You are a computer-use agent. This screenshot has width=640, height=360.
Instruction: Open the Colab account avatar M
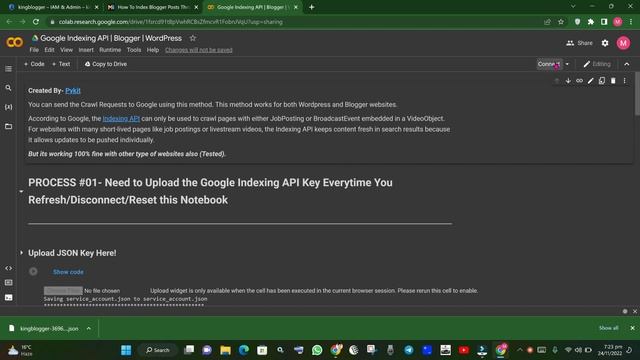coord(623,43)
